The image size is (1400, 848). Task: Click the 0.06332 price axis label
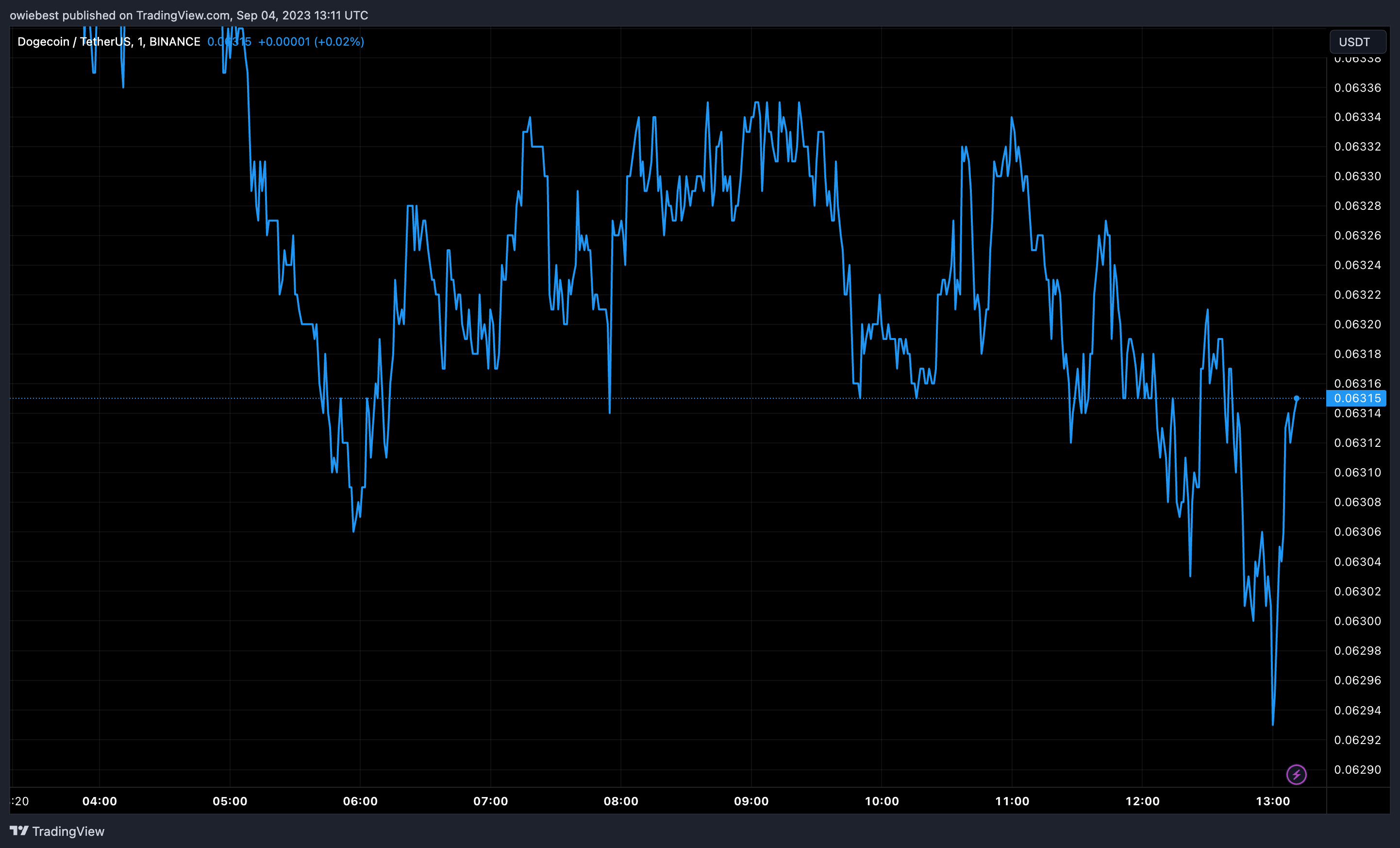click(1357, 147)
